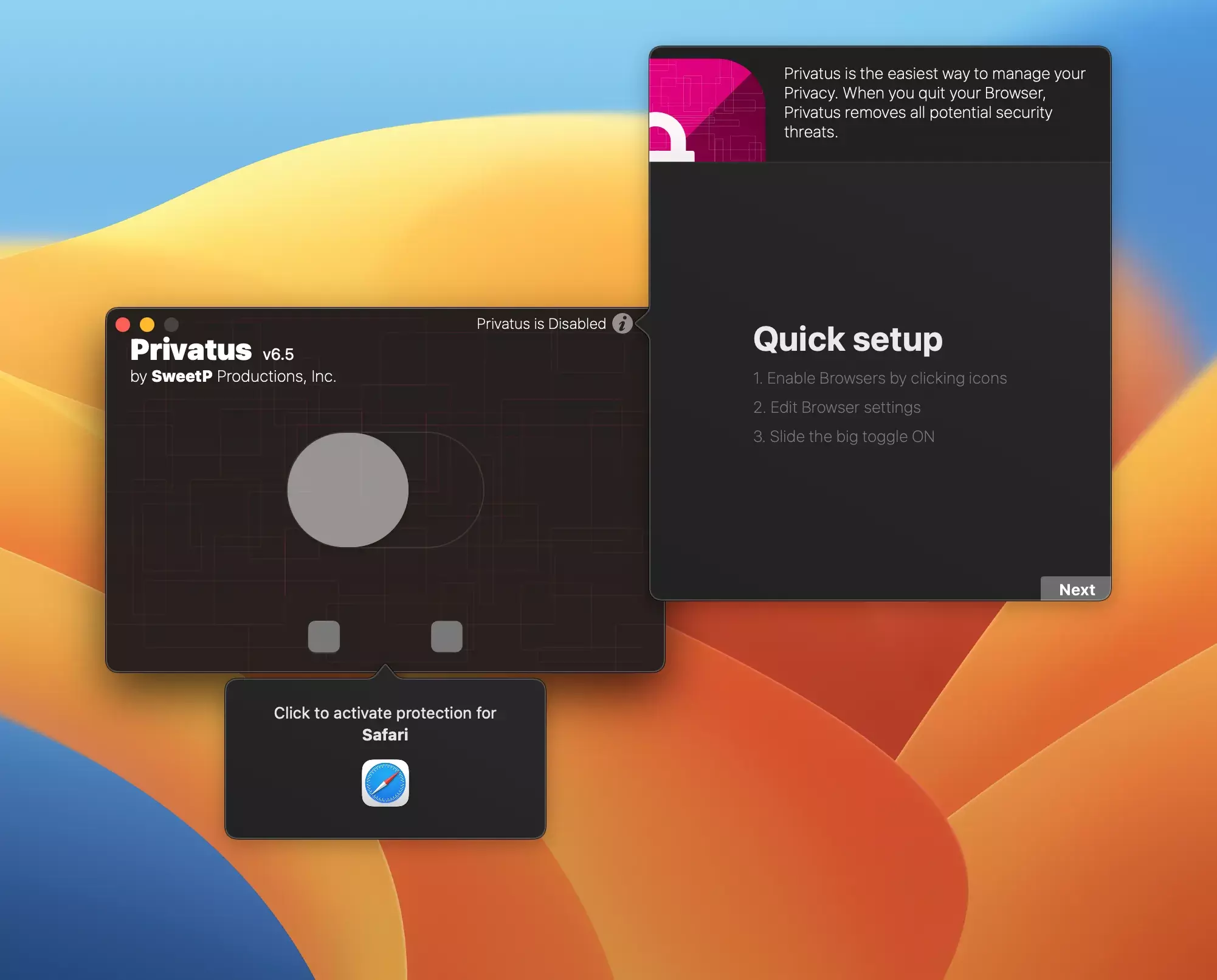The height and width of the screenshot is (980, 1217).
Task: Click the large Privatus title text
Action: (191, 350)
